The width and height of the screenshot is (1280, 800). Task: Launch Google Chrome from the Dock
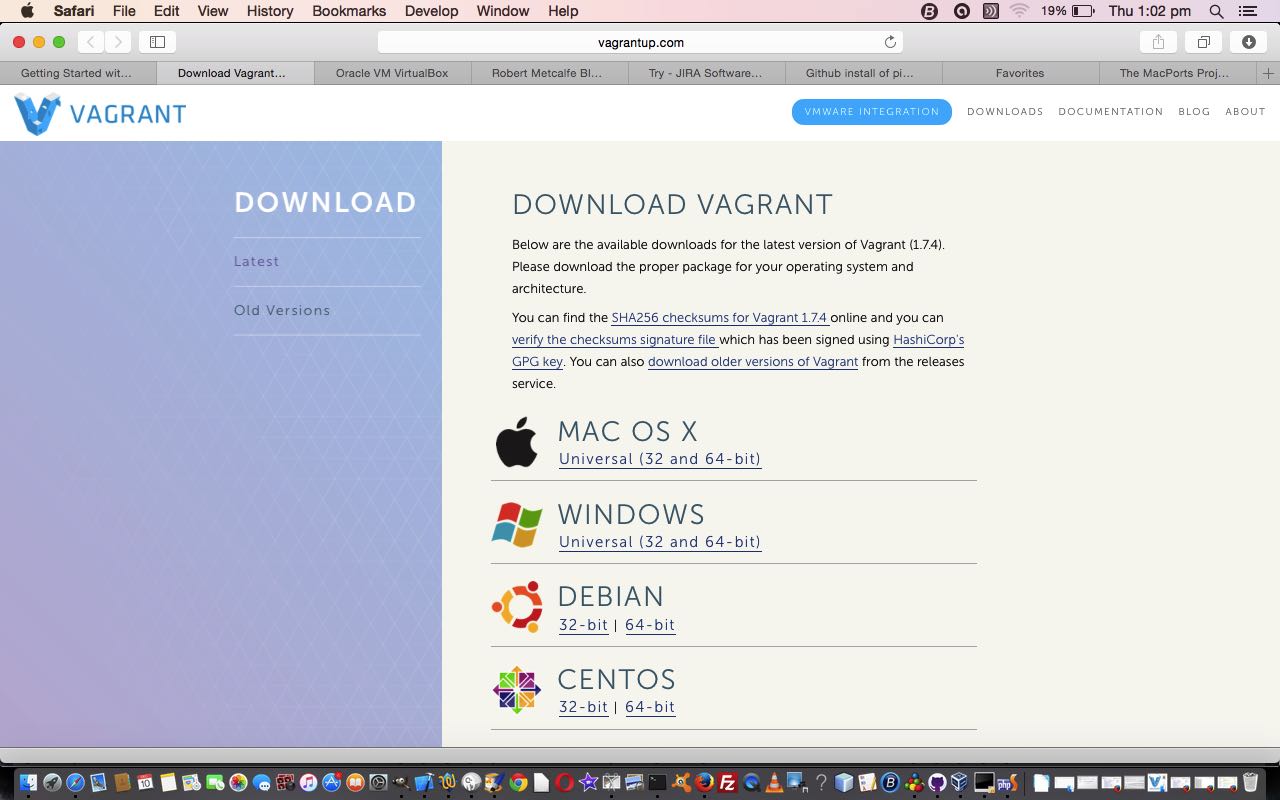tap(518, 782)
